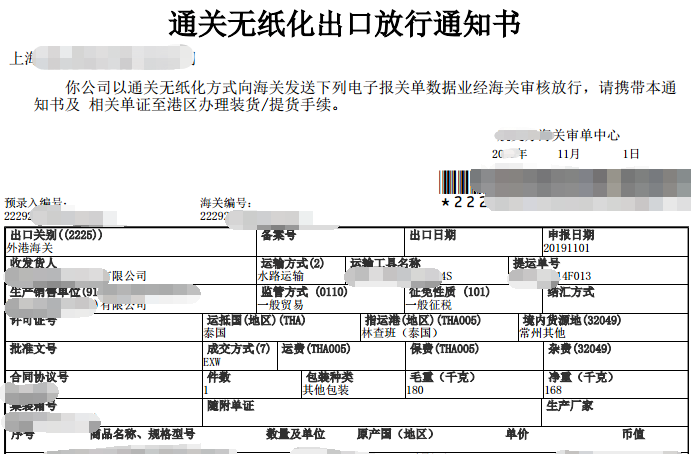Viewport: 693px width, 454px height.
Task: Select the 水路运输 value
Action: pyautogui.click(x=281, y=276)
